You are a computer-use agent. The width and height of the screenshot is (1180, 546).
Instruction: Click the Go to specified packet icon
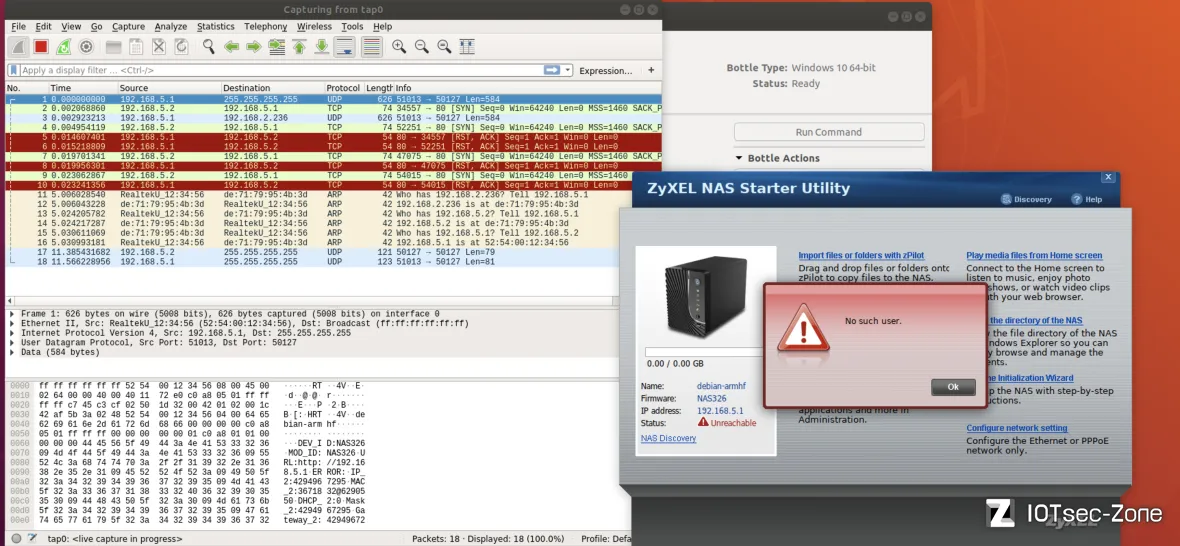pyautogui.click(x=276, y=47)
